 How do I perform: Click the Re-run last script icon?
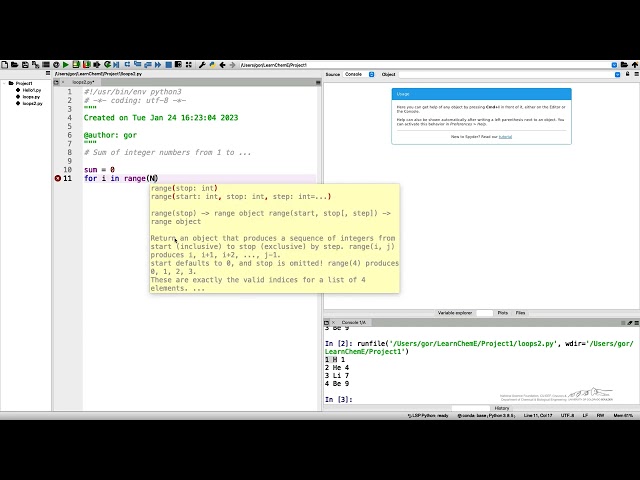point(107,64)
